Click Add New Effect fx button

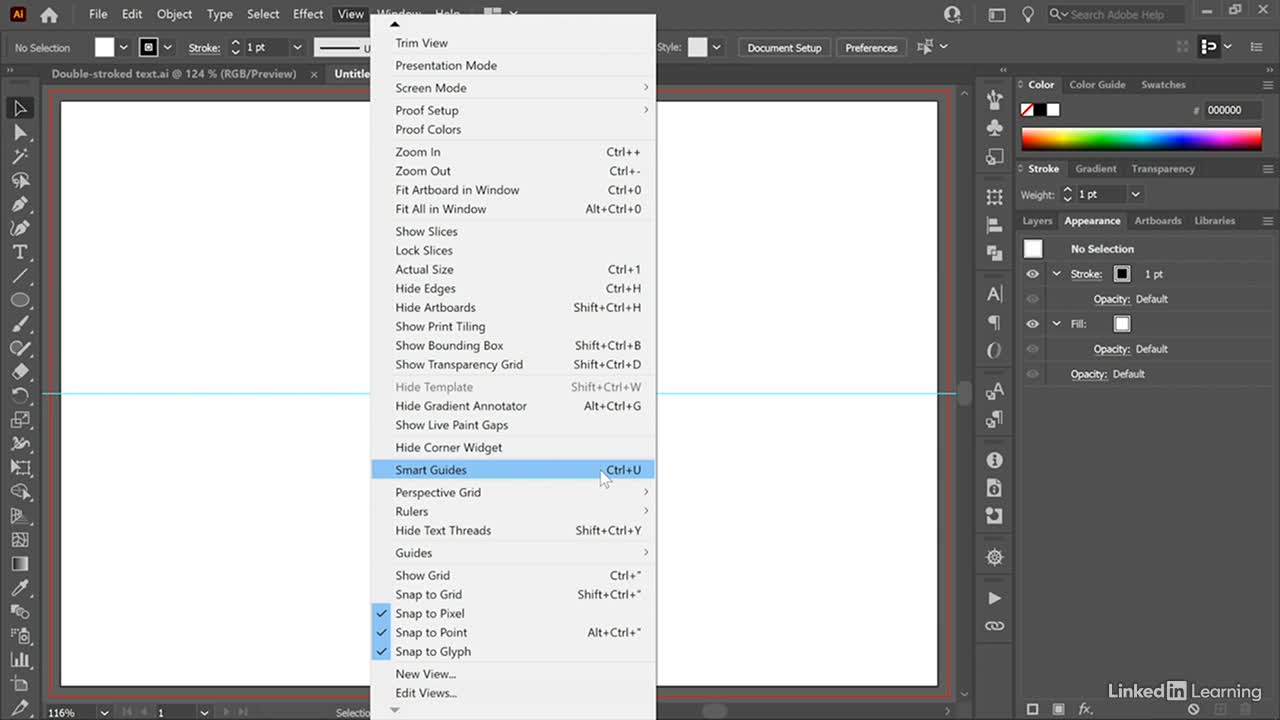click(x=1086, y=709)
